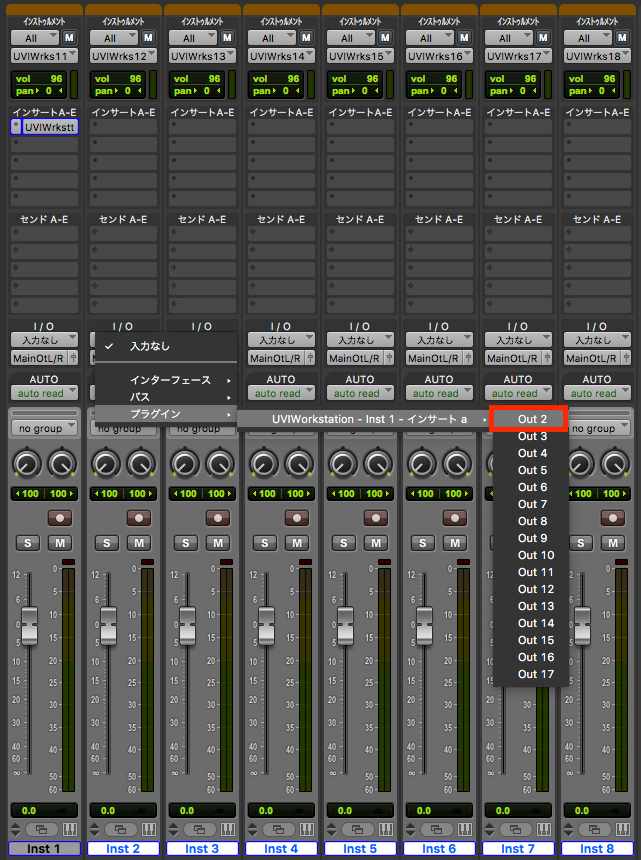Click MIDI mute M on UVIWrks14
The width and height of the screenshot is (641, 860).
pos(306,38)
